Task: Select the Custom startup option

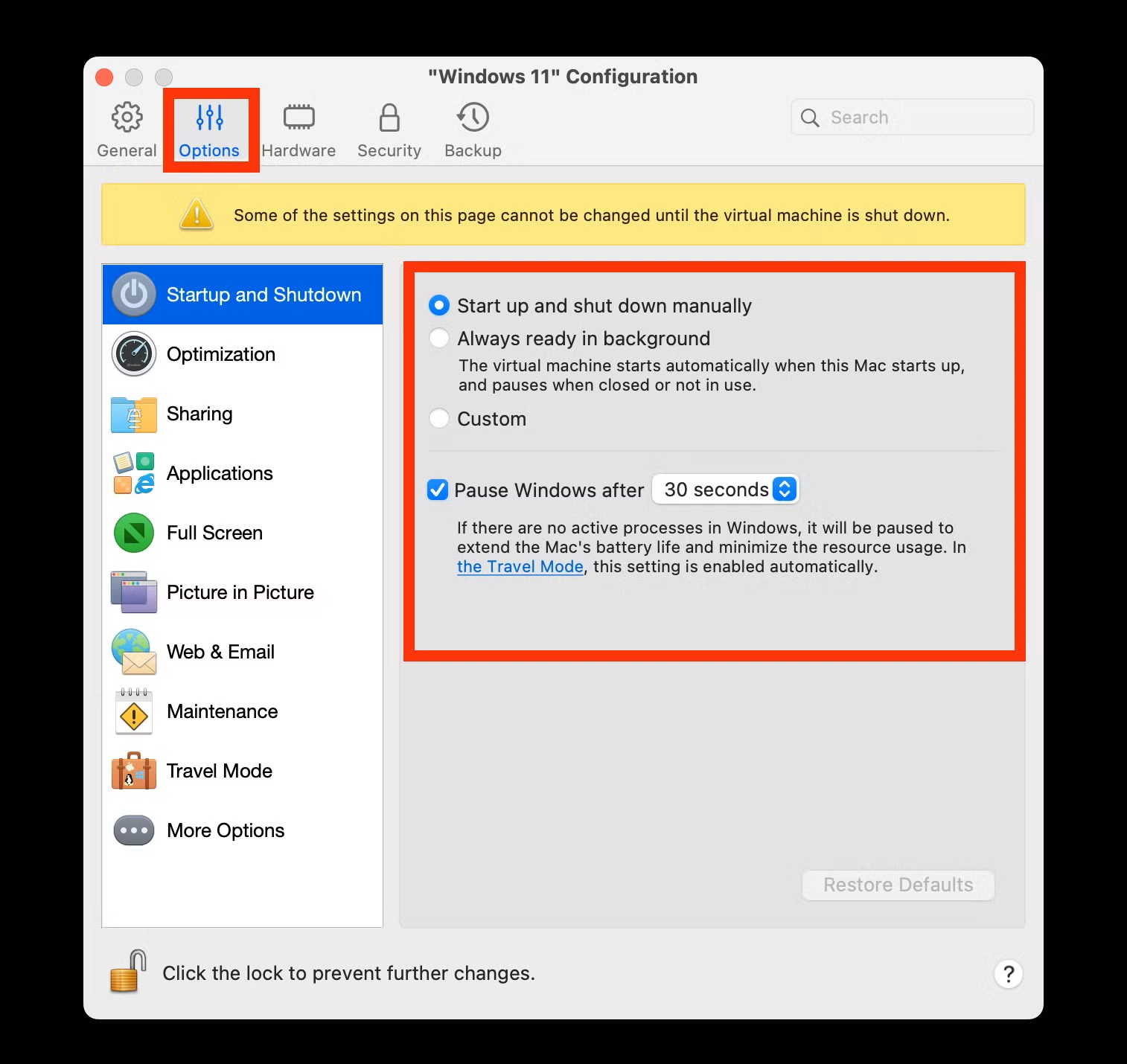Action: pyautogui.click(x=439, y=418)
